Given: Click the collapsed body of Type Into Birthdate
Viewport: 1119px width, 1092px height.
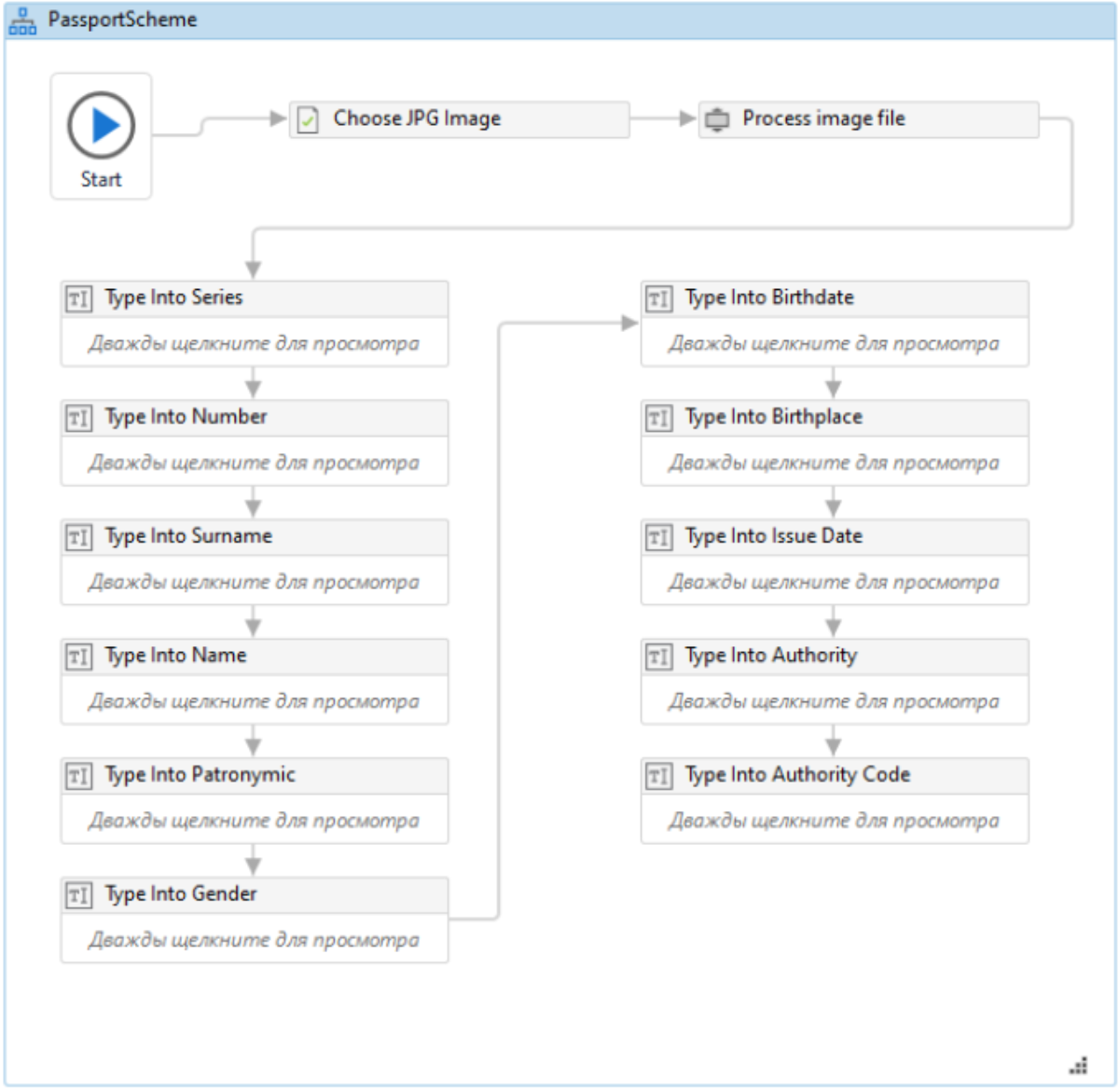Looking at the screenshot, I should click(834, 343).
